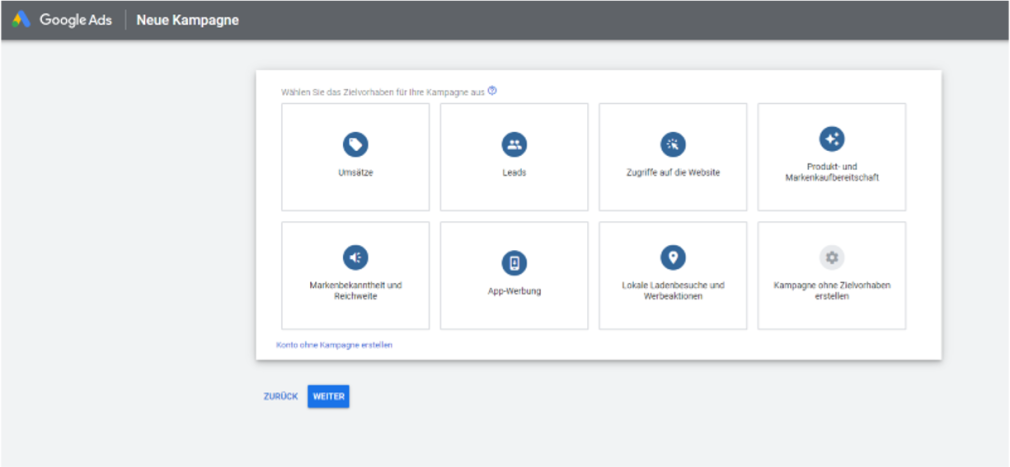This screenshot has height=467, width=1010.
Task: Click the Leads label text
Action: point(514,173)
